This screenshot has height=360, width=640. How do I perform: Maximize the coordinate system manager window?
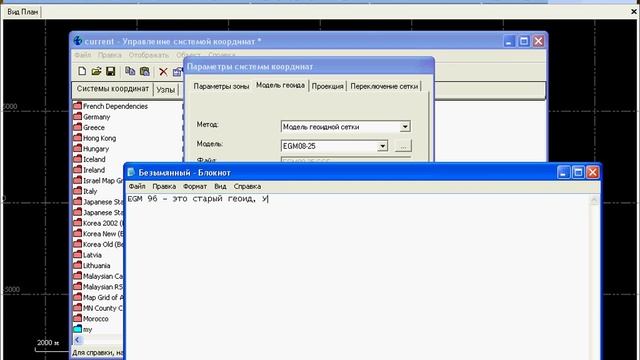(524, 41)
